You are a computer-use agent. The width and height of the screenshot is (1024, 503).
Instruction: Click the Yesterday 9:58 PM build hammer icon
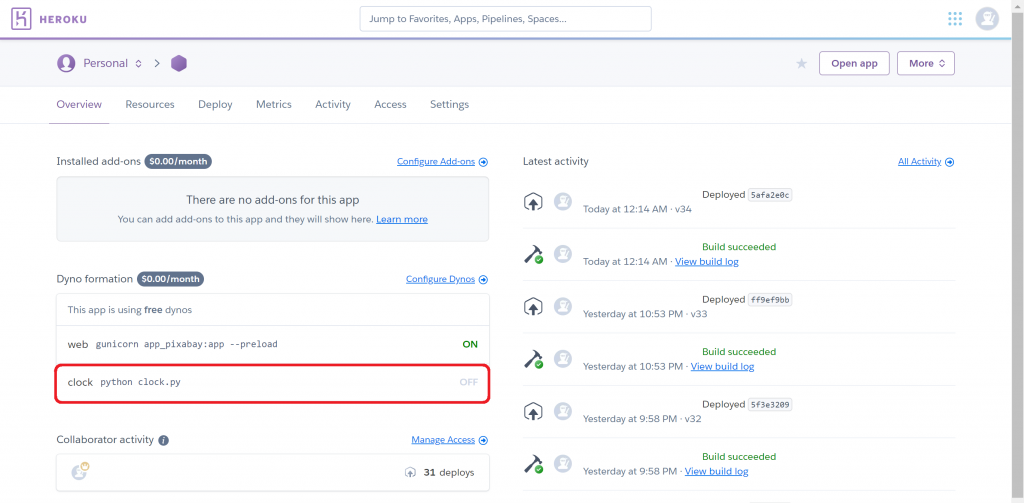pyautogui.click(x=534, y=464)
